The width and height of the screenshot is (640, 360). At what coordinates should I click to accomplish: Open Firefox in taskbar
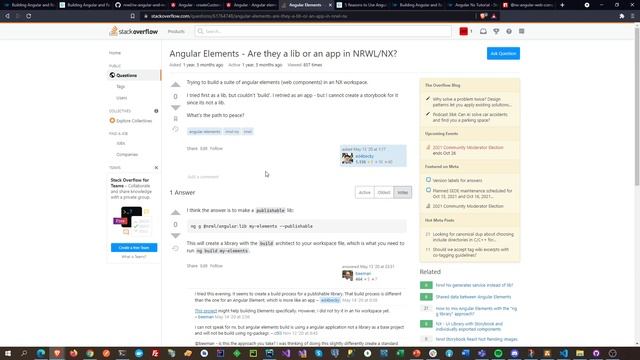[x=73, y=353]
